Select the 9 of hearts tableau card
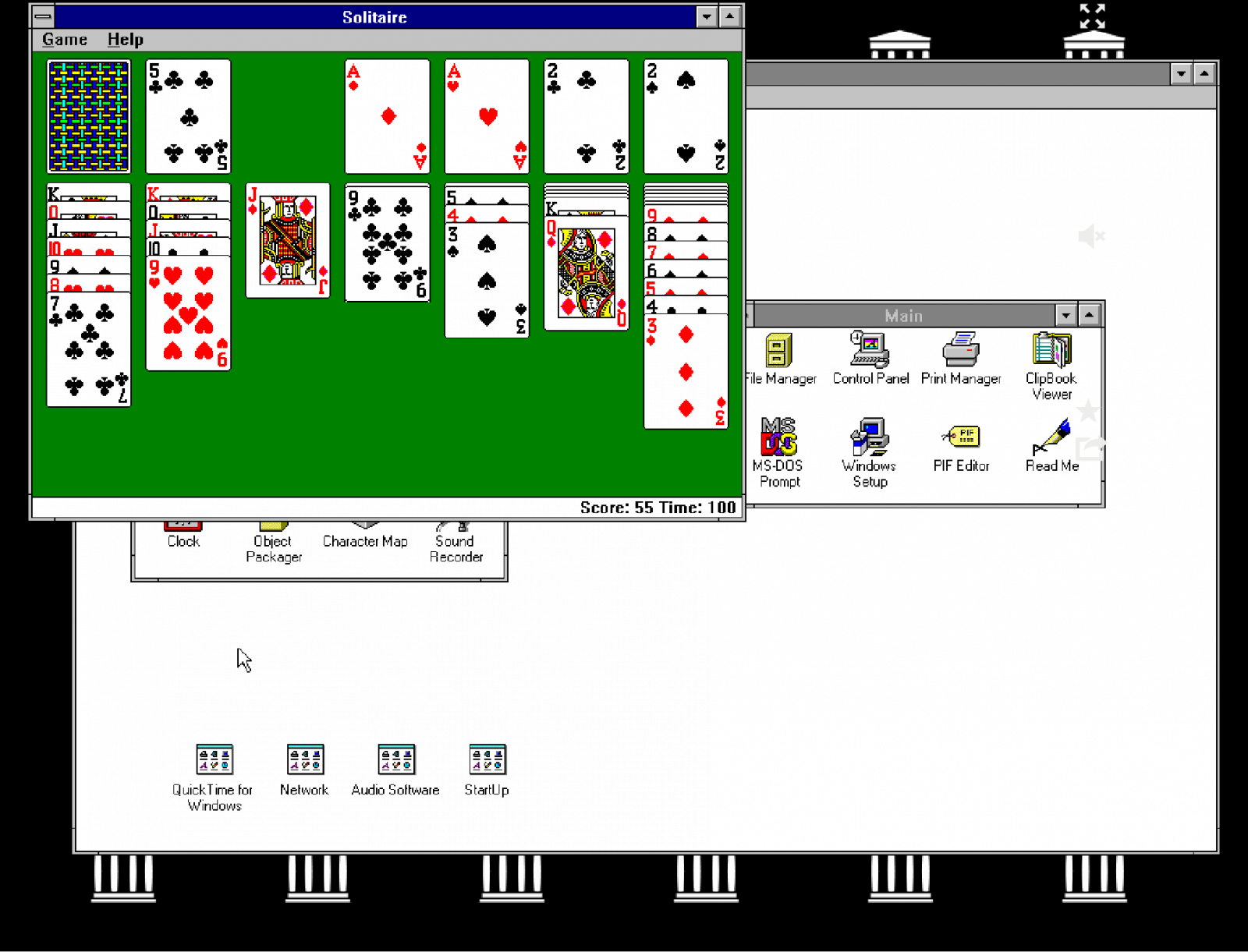This screenshot has height=952, width=1248. [188, 314]
